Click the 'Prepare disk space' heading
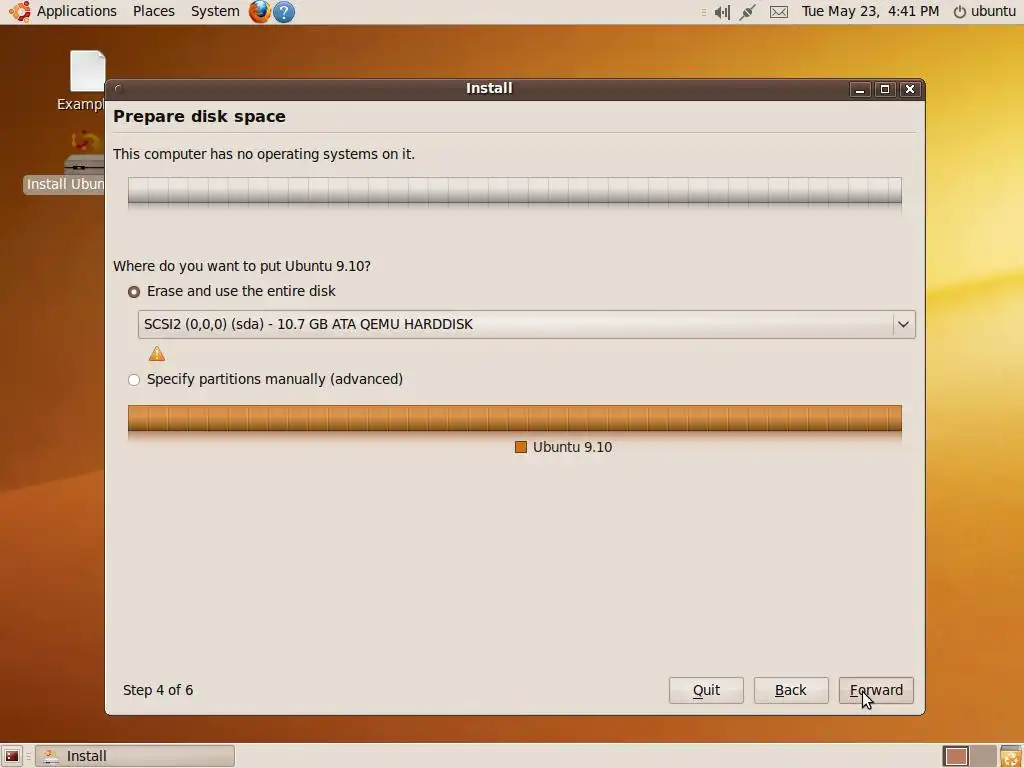 pyautogui.click(x=199, y=116)
